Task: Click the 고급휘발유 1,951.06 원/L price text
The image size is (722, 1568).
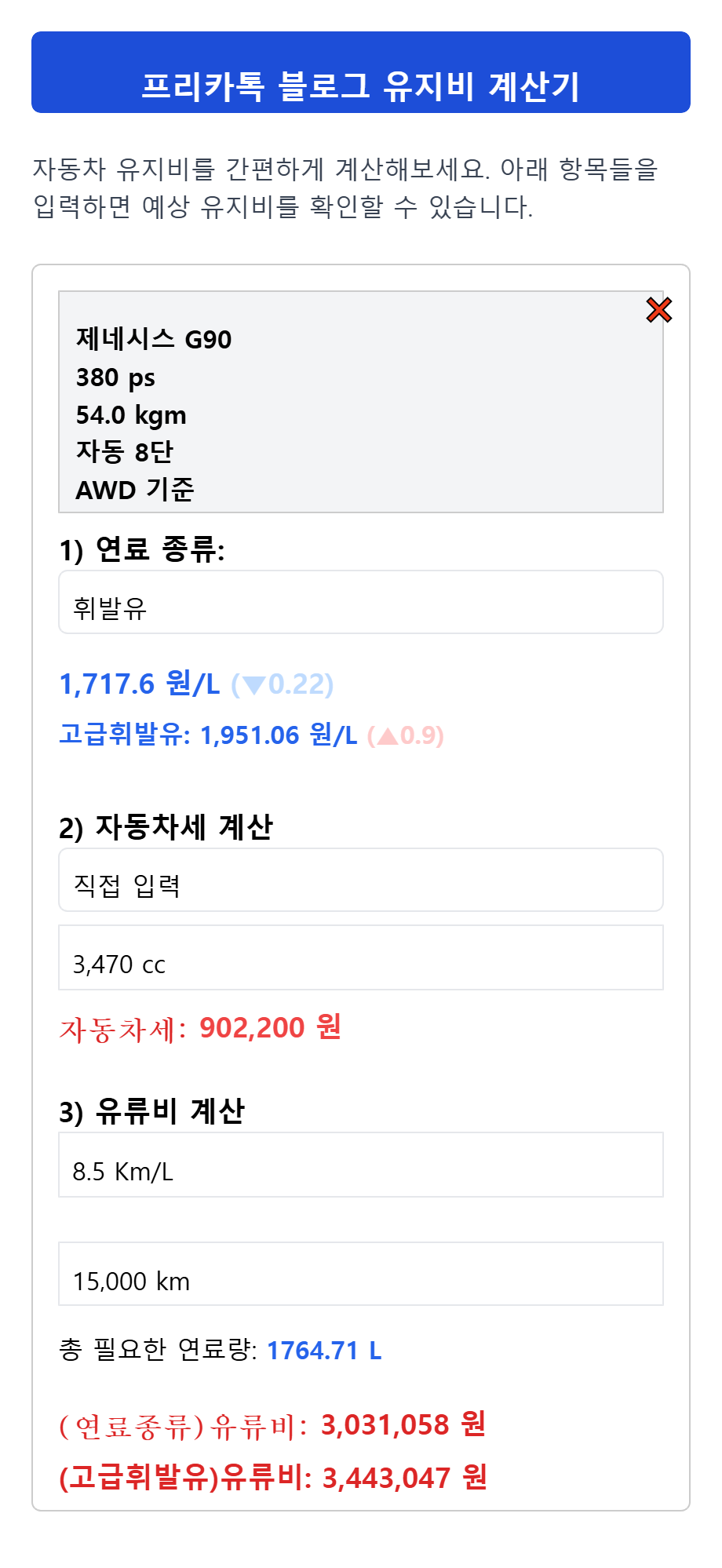Action: click(x=208, y=735)
